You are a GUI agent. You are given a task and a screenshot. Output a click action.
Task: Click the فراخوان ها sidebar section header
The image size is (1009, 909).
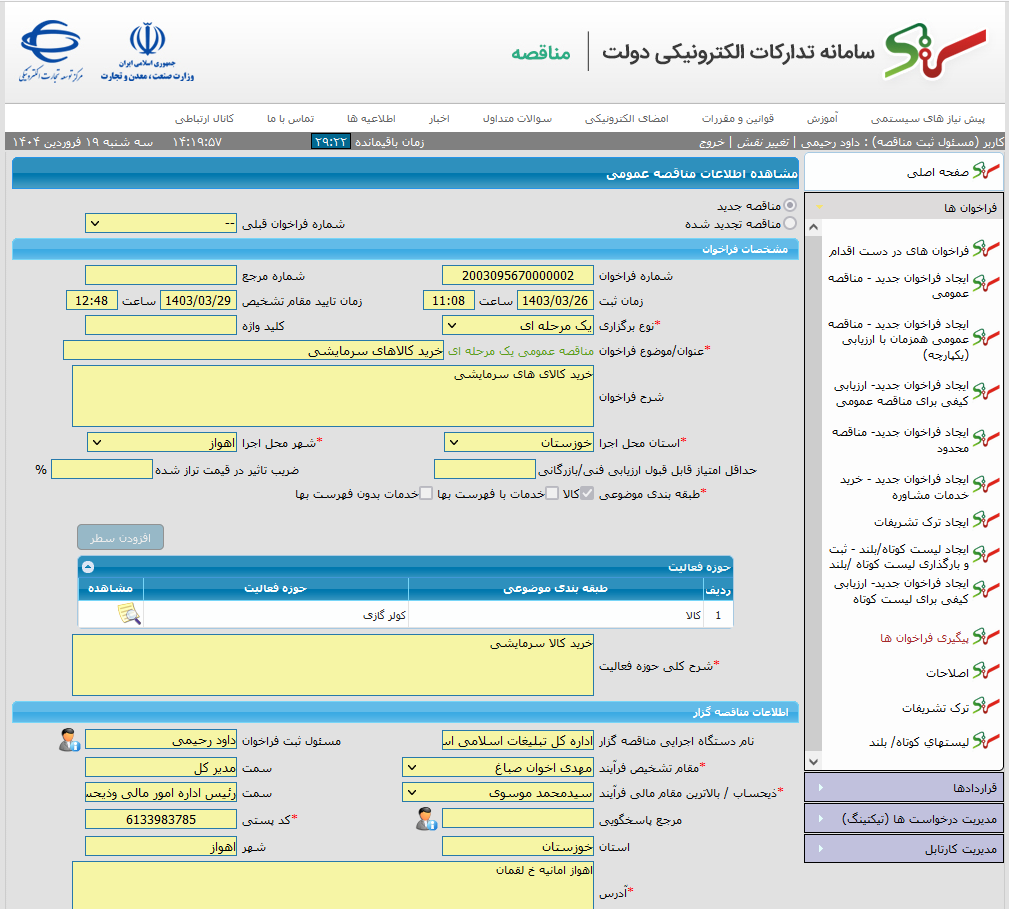903,207
